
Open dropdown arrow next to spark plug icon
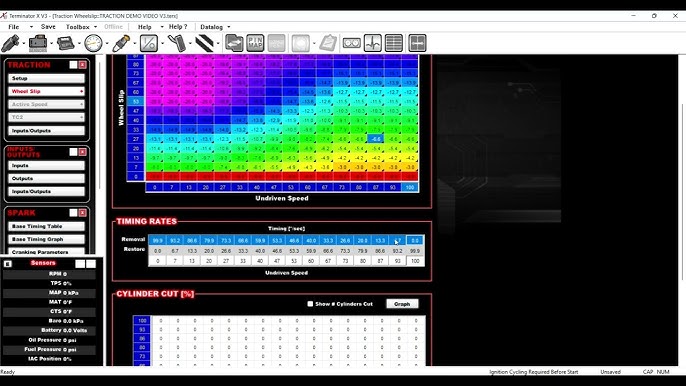point(134,44)
